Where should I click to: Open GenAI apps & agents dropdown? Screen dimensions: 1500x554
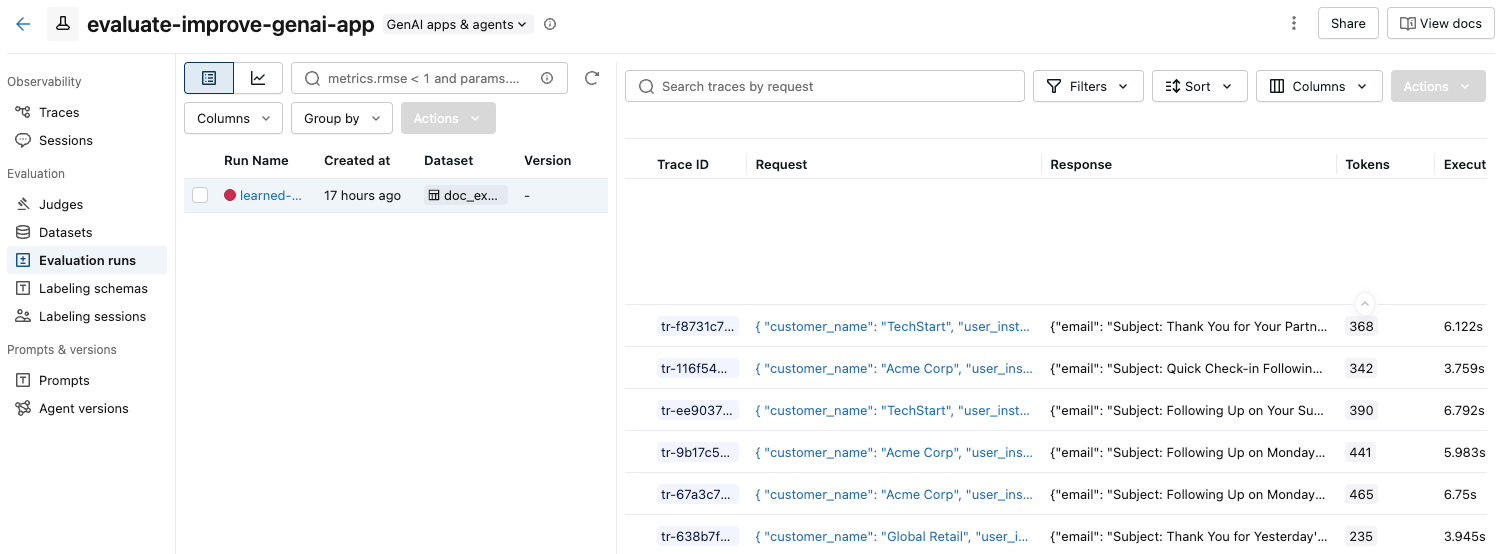click(458, 24)
